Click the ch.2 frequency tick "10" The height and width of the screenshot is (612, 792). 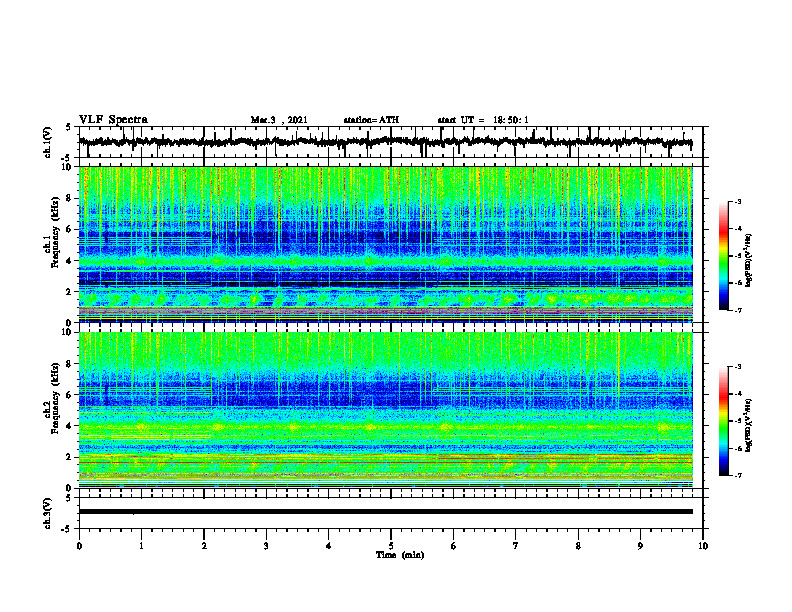pyautogui.click(x=69, y=332)
